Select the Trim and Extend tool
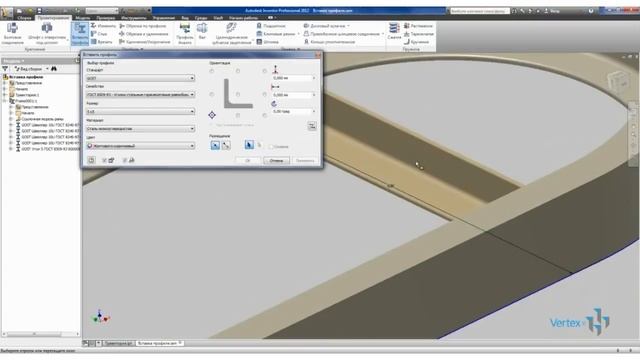Image resolution: width=640 pixels, height=360 pixels. coord(144,34)
